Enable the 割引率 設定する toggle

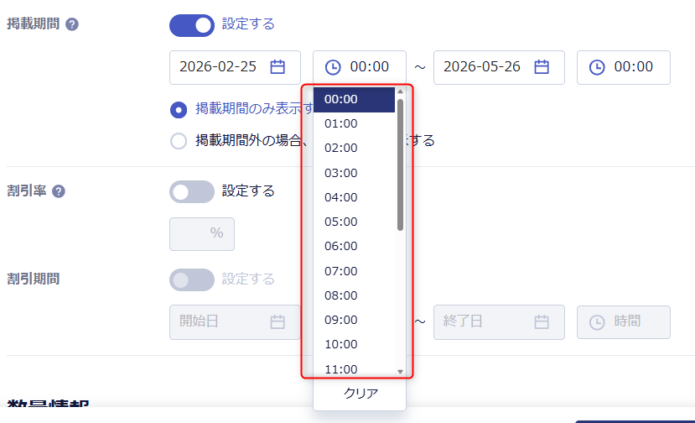[192, 191]
